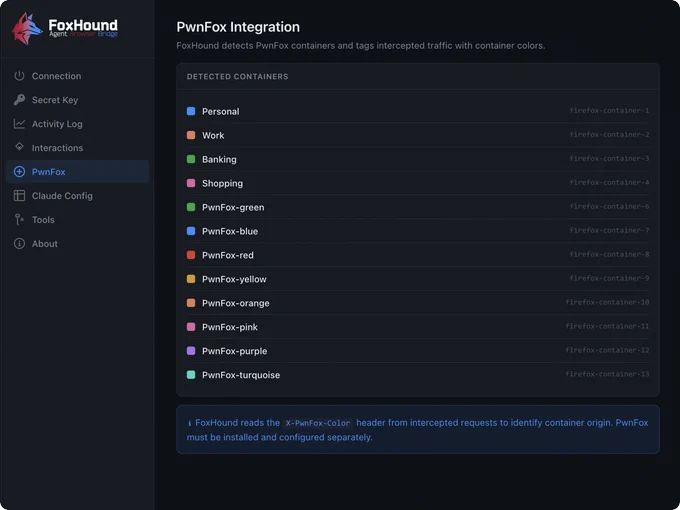The width and height of the screenshot is (680, 510).
Task: Click the firefox-container-12 identifier
Action: coord(607,350)
